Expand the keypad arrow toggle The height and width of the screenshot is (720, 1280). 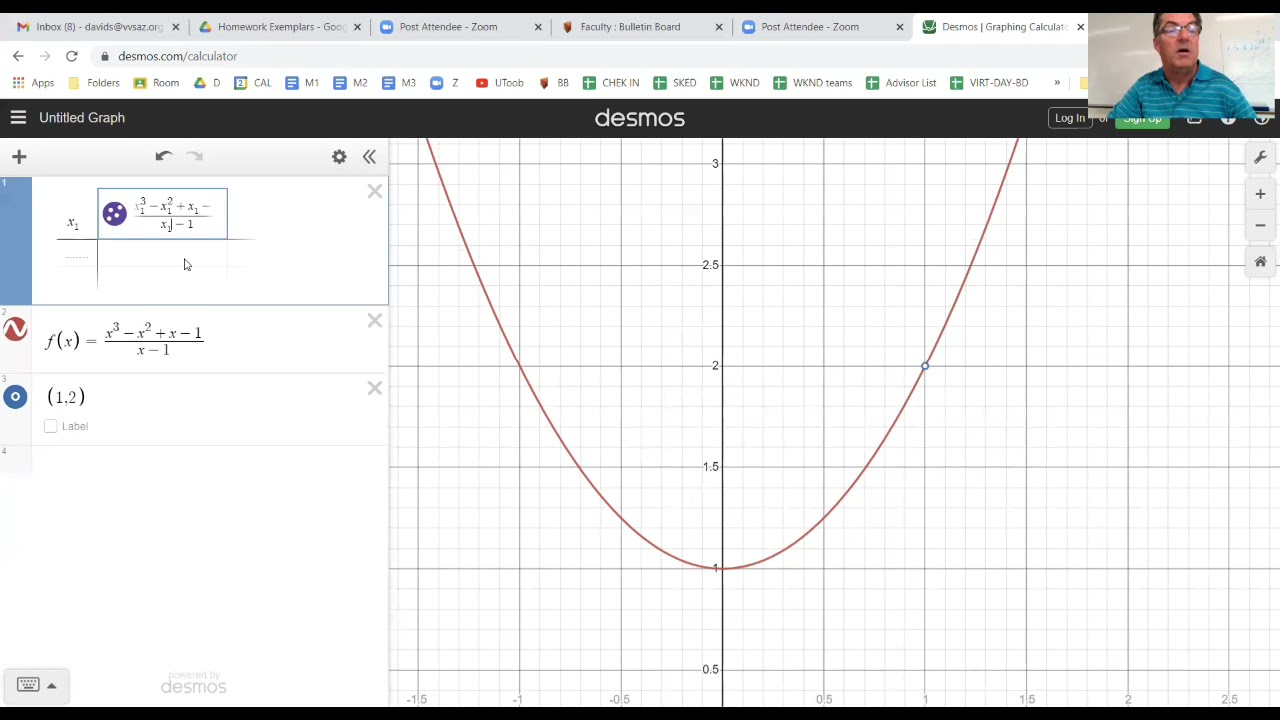pos(52,685)
